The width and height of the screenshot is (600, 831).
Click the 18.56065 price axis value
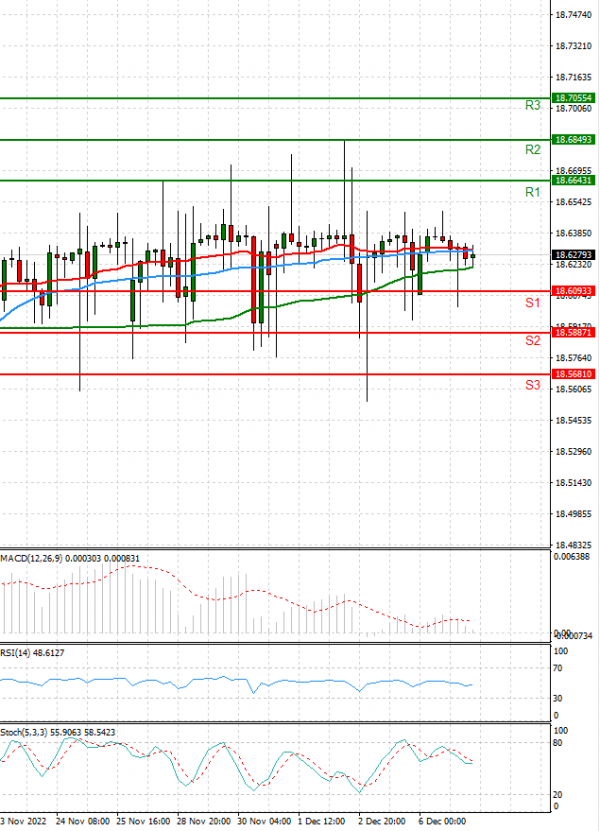click(x=573, y=390)
